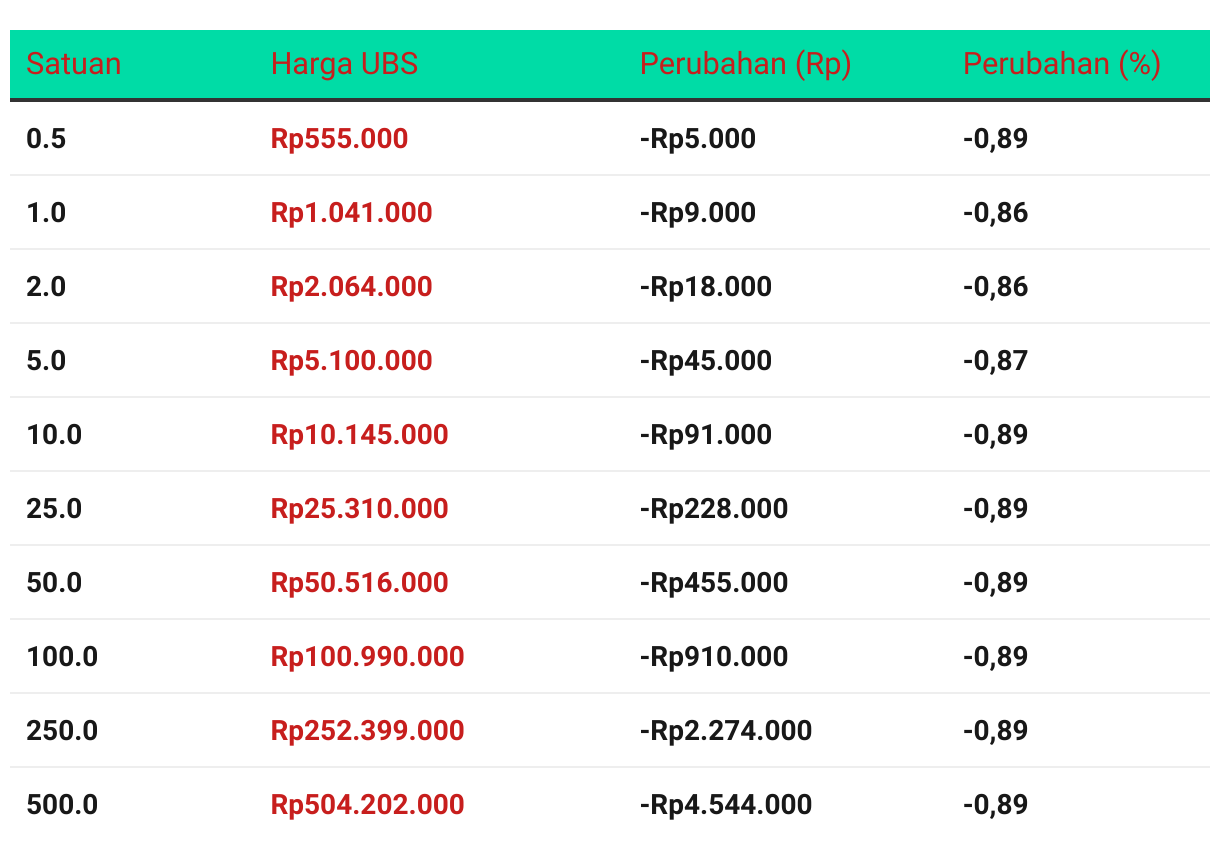Click the Rp25.310.000 price value

click(x=359, y=508)
